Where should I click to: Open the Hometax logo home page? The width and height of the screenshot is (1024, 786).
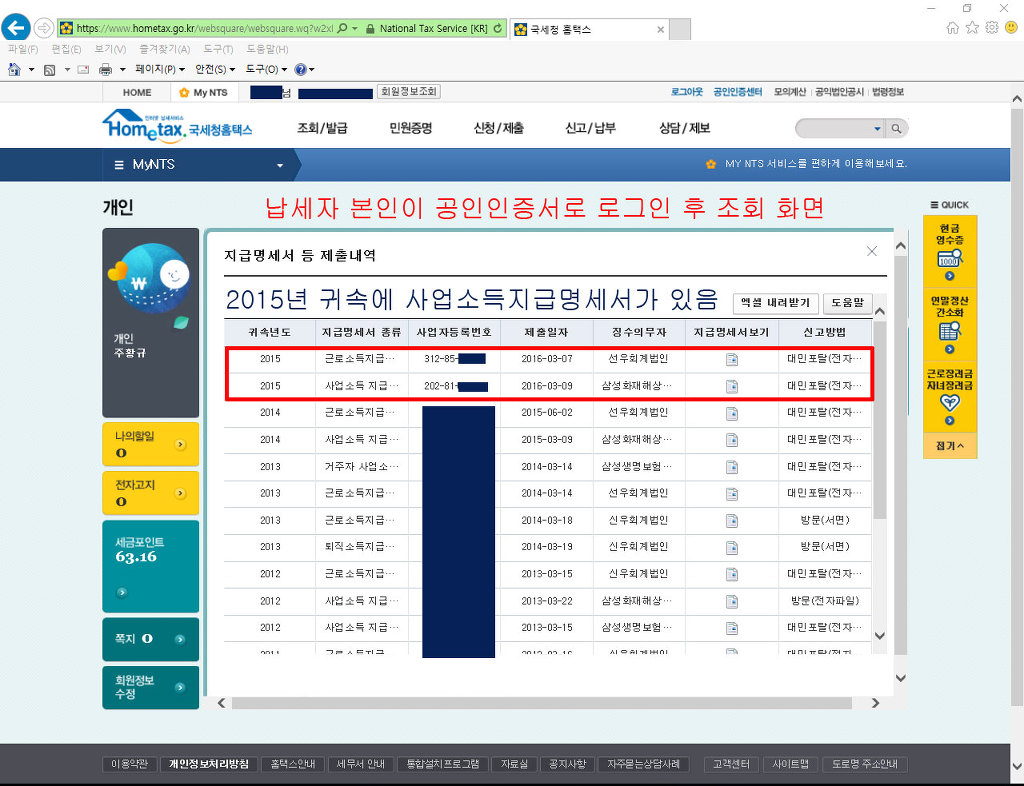(177, 126)
